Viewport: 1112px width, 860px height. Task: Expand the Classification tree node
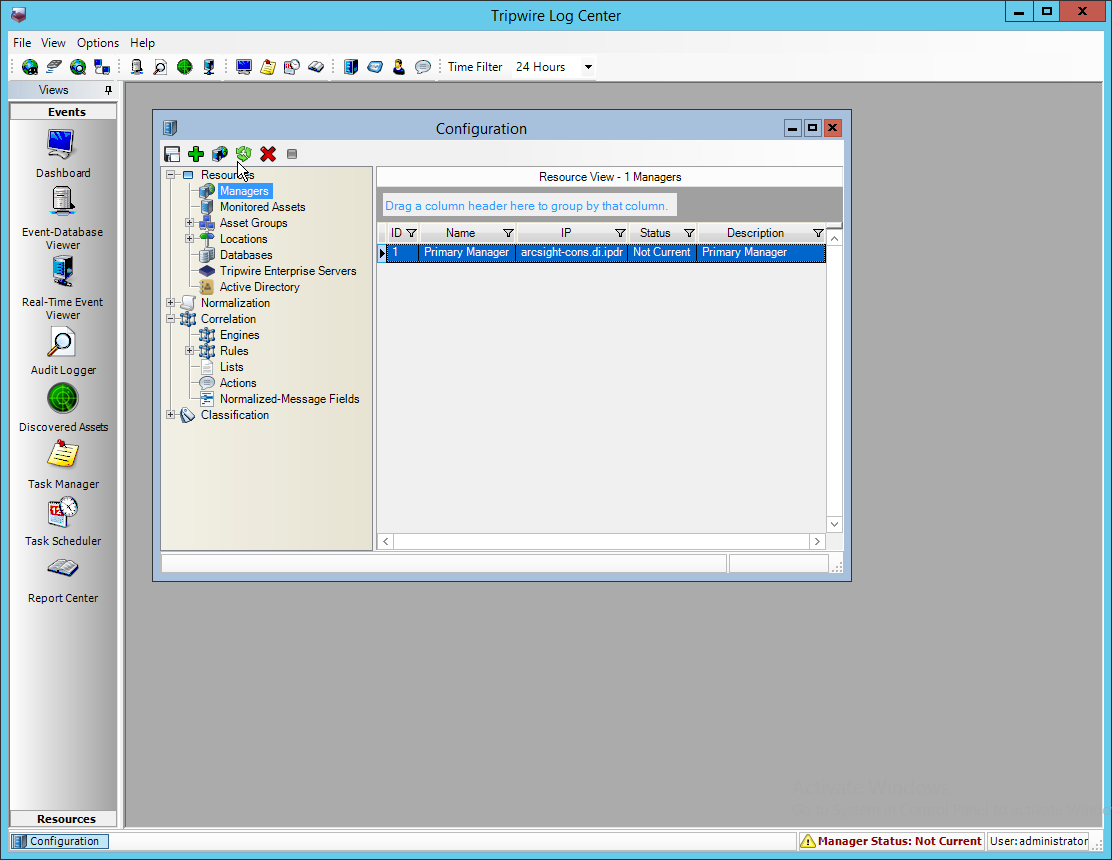click(x=170, y=415)
